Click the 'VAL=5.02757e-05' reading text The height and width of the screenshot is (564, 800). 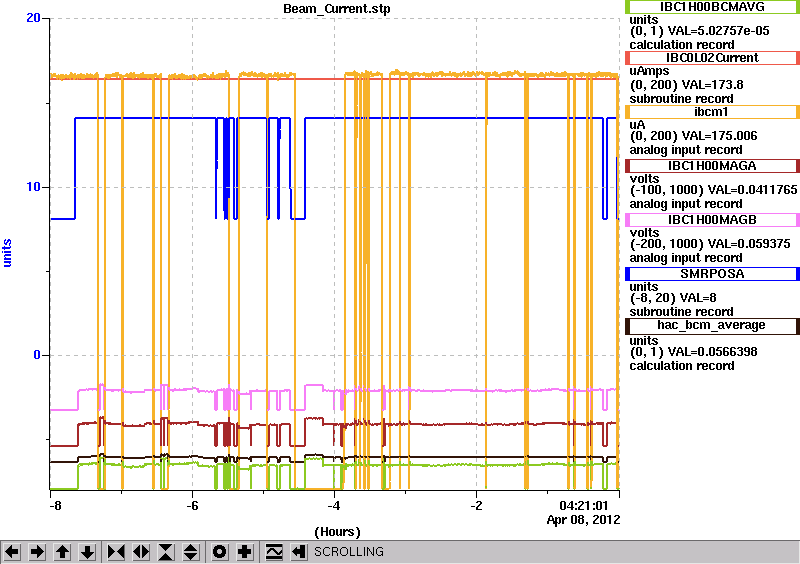point(718,31)
